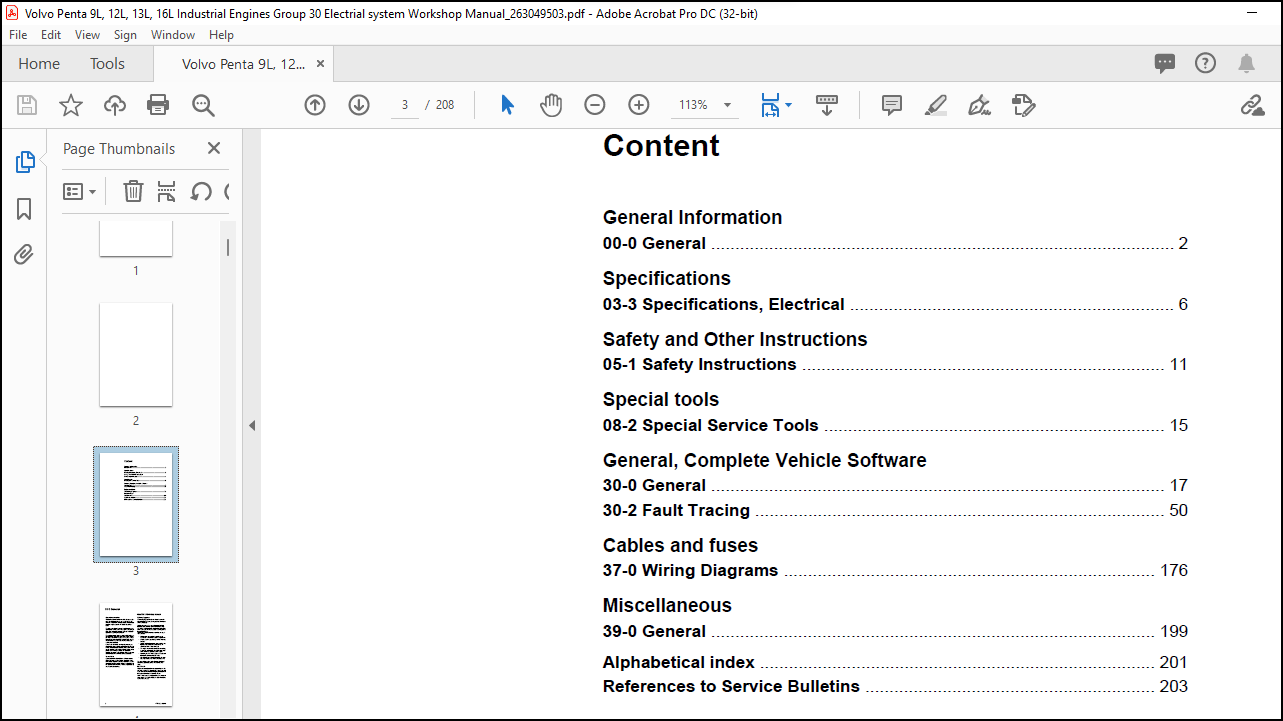Open thumbnails options dropdown menu
Screen dimensions: 1283x721
tap(80, 191)
